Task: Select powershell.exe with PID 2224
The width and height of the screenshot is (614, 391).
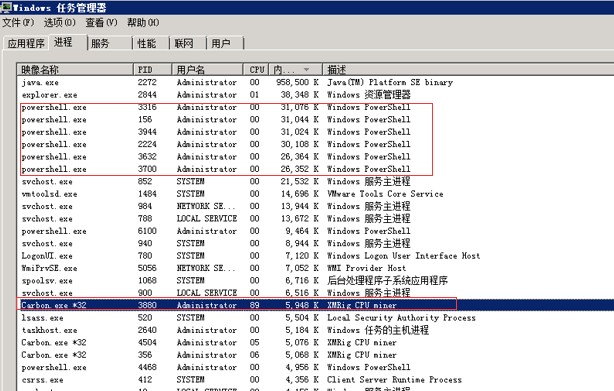Action: (315, 144)
